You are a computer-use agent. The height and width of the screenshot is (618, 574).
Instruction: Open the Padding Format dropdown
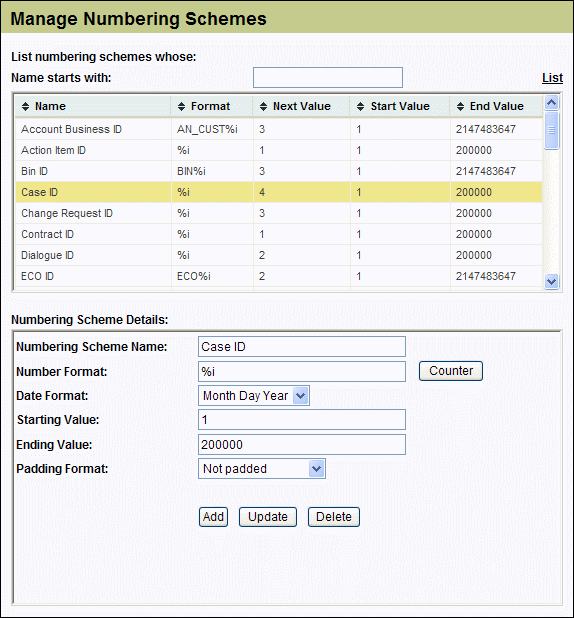(x=317, y=469)
